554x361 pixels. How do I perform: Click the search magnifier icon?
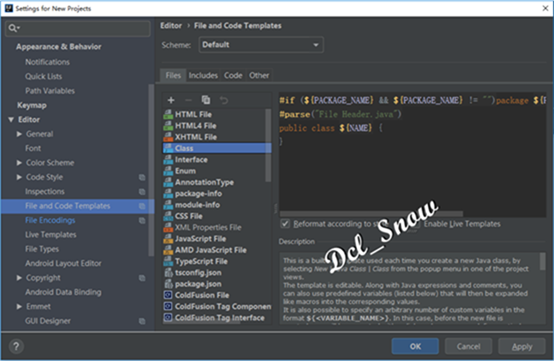(x=13, y=28)
